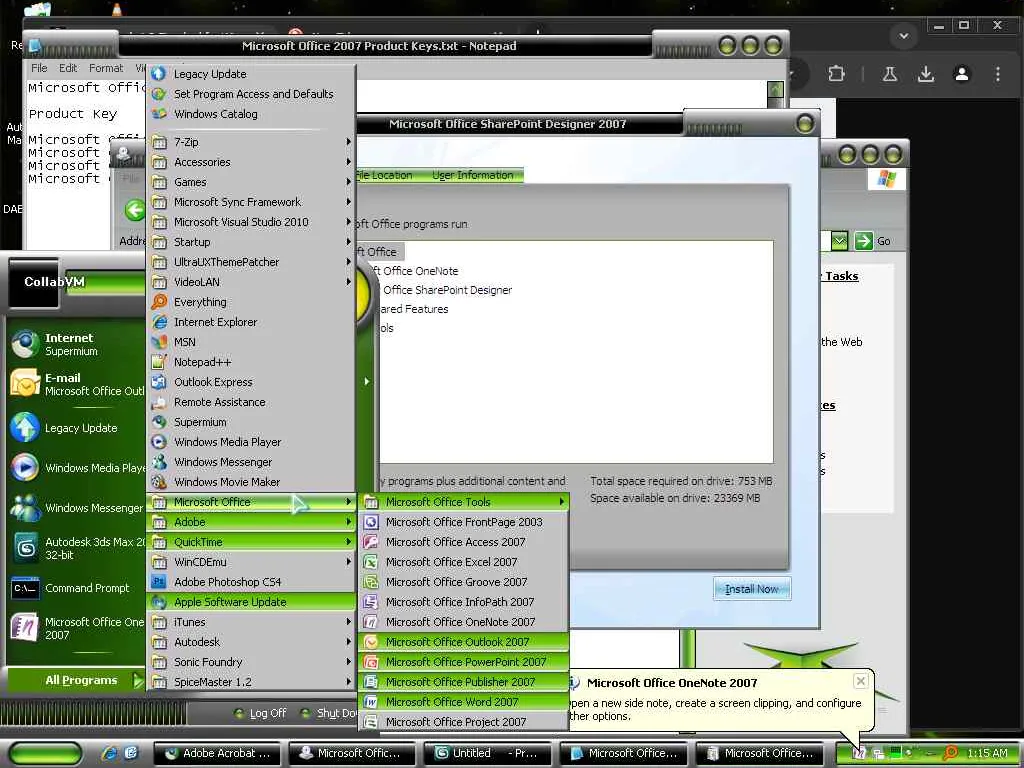Launch Autodesk 3ds Max from Start menu
Viewport: 1024px width, 768px height.
coord(76,548)
